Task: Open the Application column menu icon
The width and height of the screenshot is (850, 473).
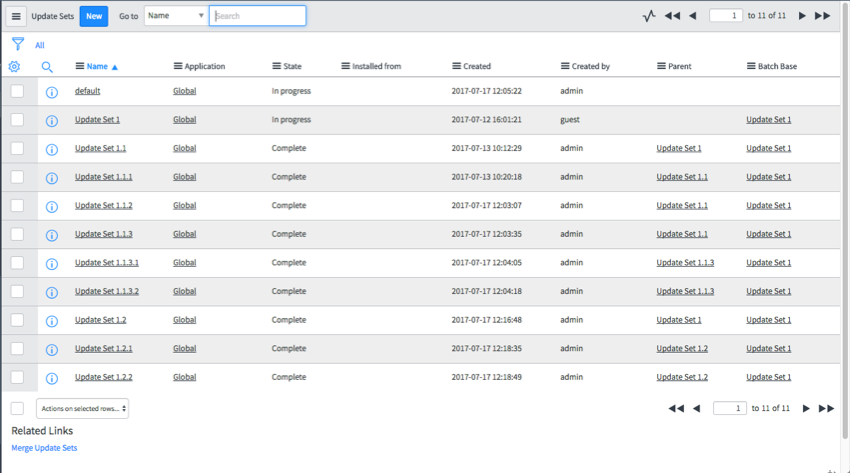Action: 178,66
